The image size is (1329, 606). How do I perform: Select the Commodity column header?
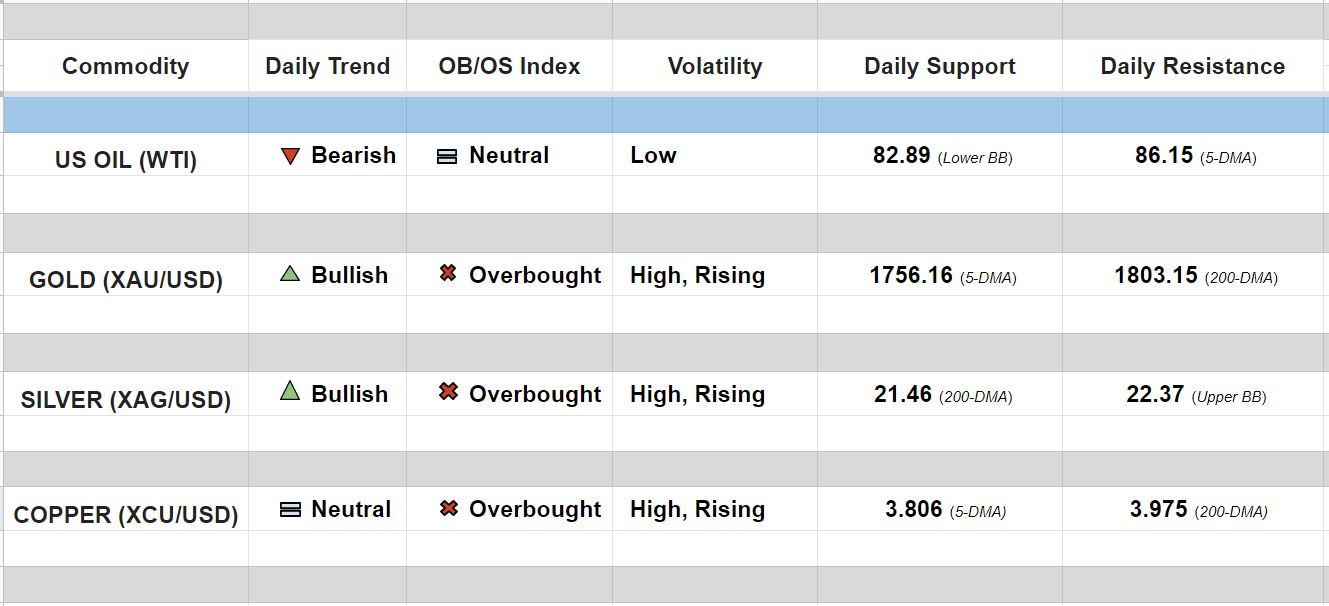tap(125, 66)
